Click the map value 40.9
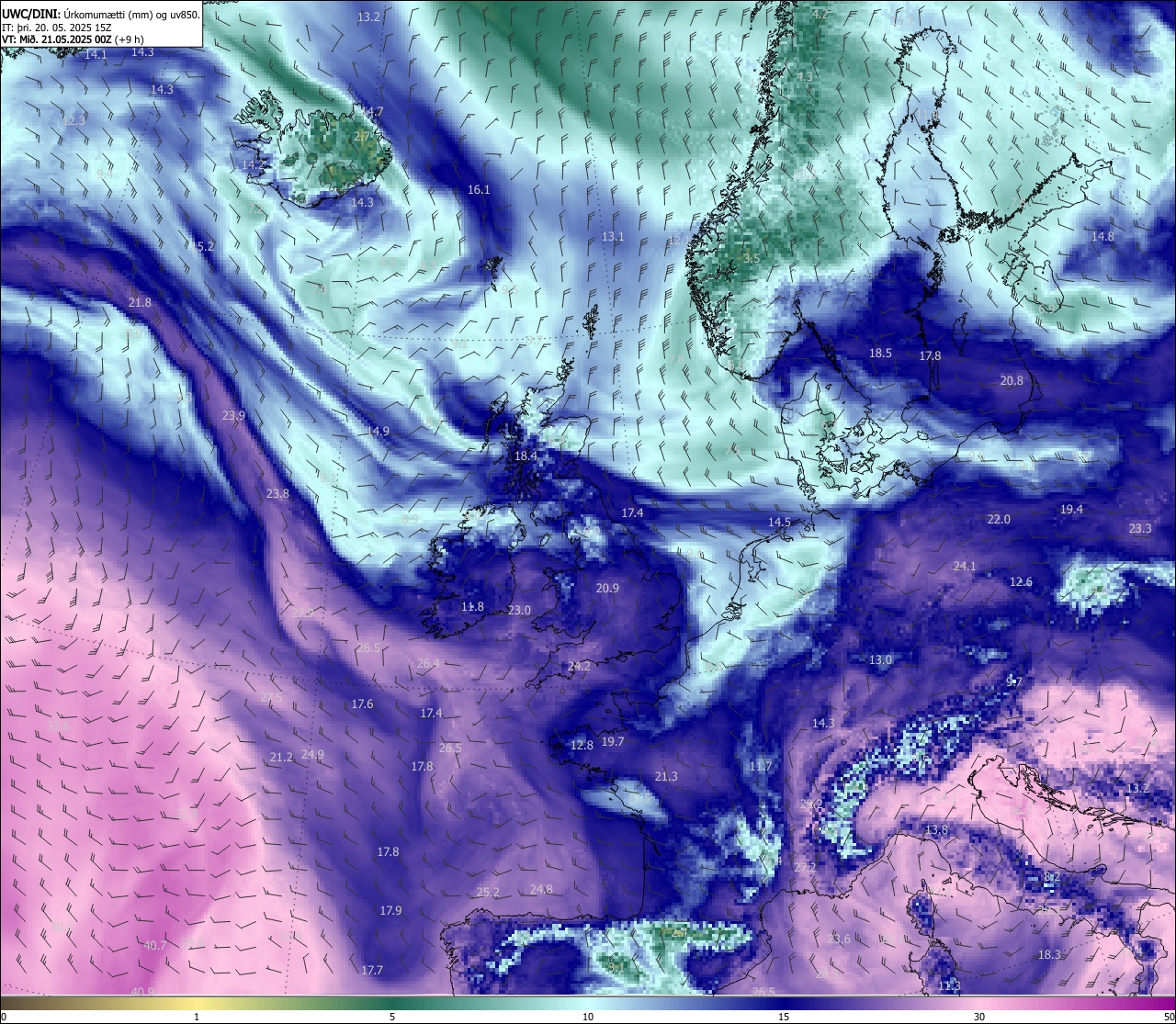 142,992
